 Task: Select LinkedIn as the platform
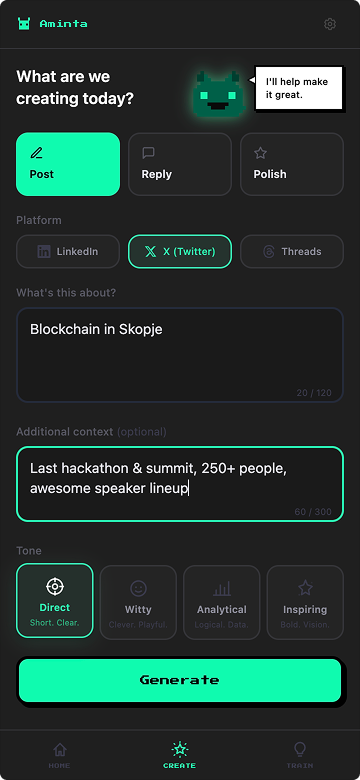(68, 252)
